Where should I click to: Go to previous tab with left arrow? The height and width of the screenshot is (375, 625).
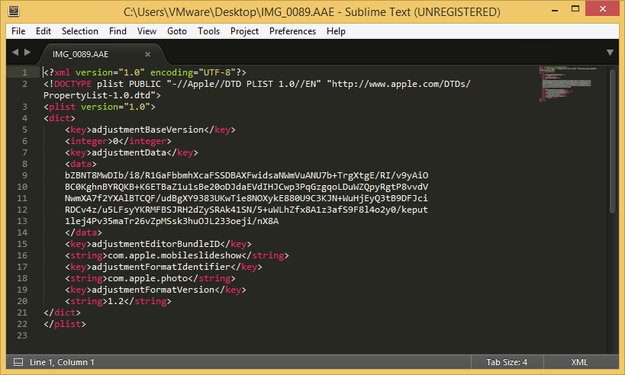coord(15,52)
